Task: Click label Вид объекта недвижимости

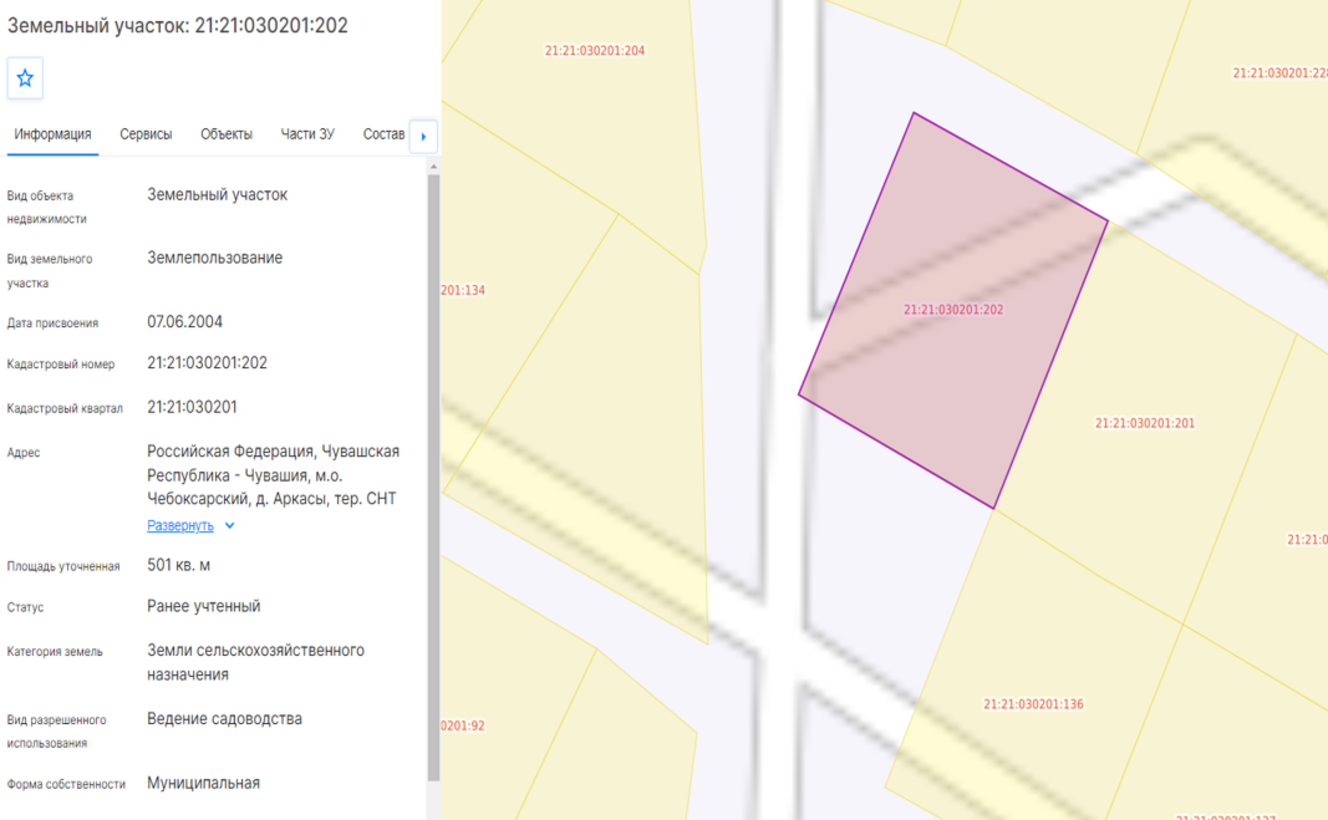Action: [47, 207]
